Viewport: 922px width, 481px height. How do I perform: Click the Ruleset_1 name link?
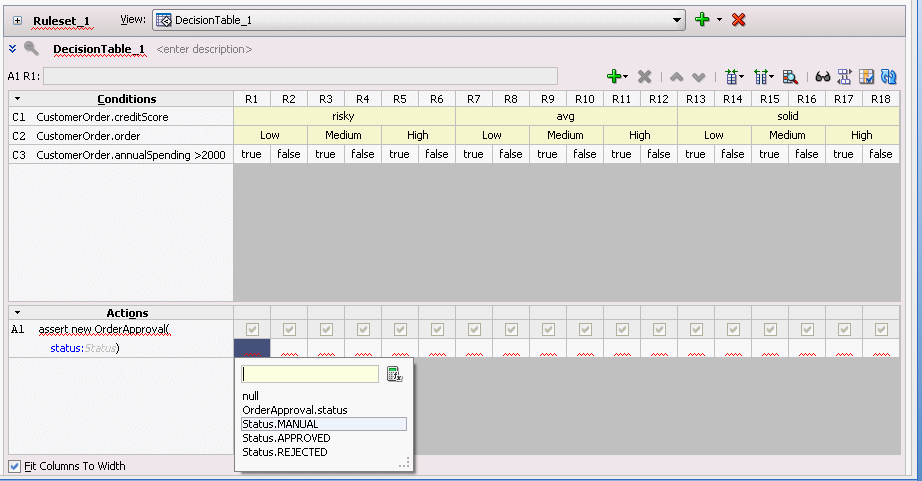[x=61, y=21]
